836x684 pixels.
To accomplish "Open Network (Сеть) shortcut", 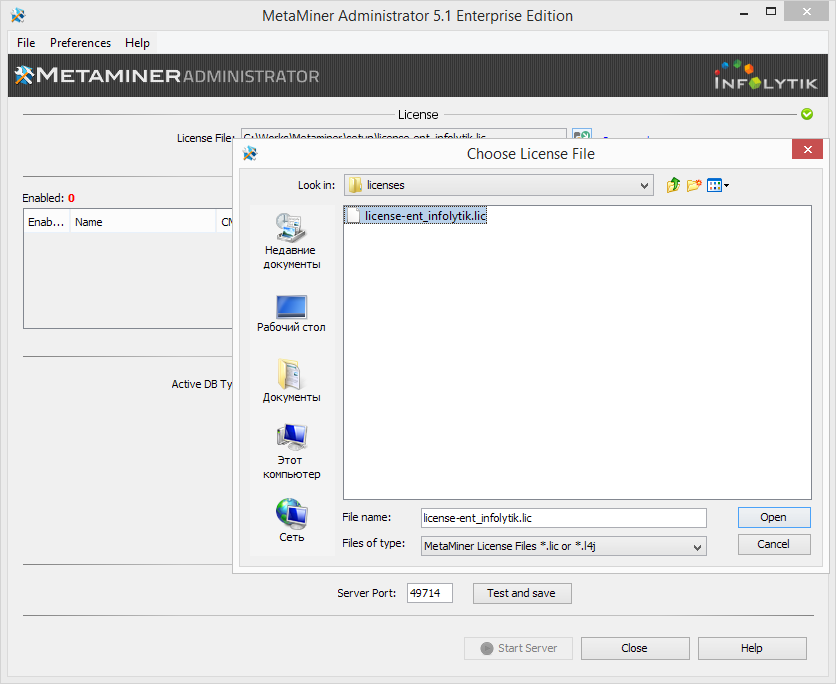I will pyautogui.click(x=291, y=520).
